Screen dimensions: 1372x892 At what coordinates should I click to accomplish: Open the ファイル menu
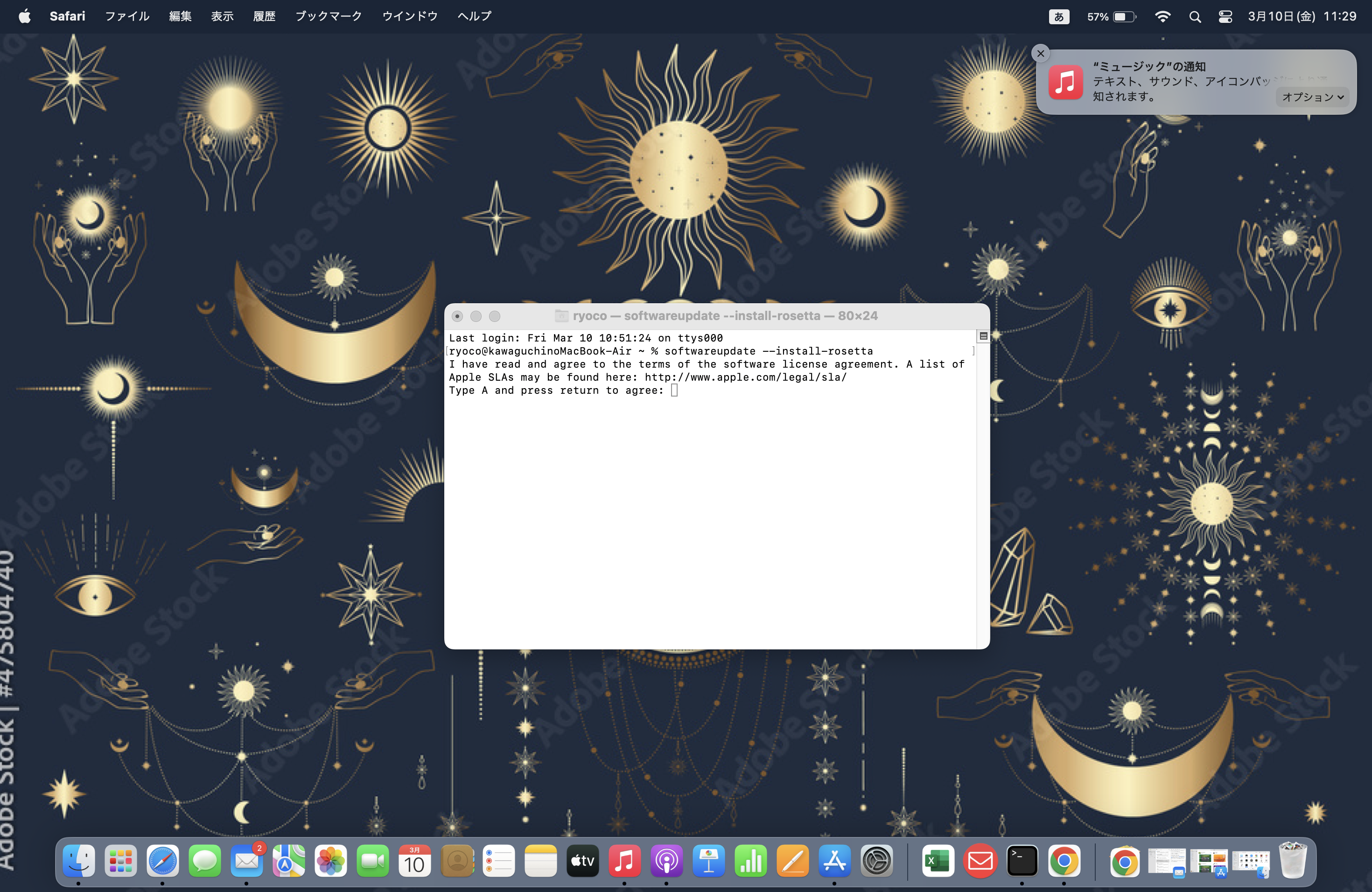(127, 16)
